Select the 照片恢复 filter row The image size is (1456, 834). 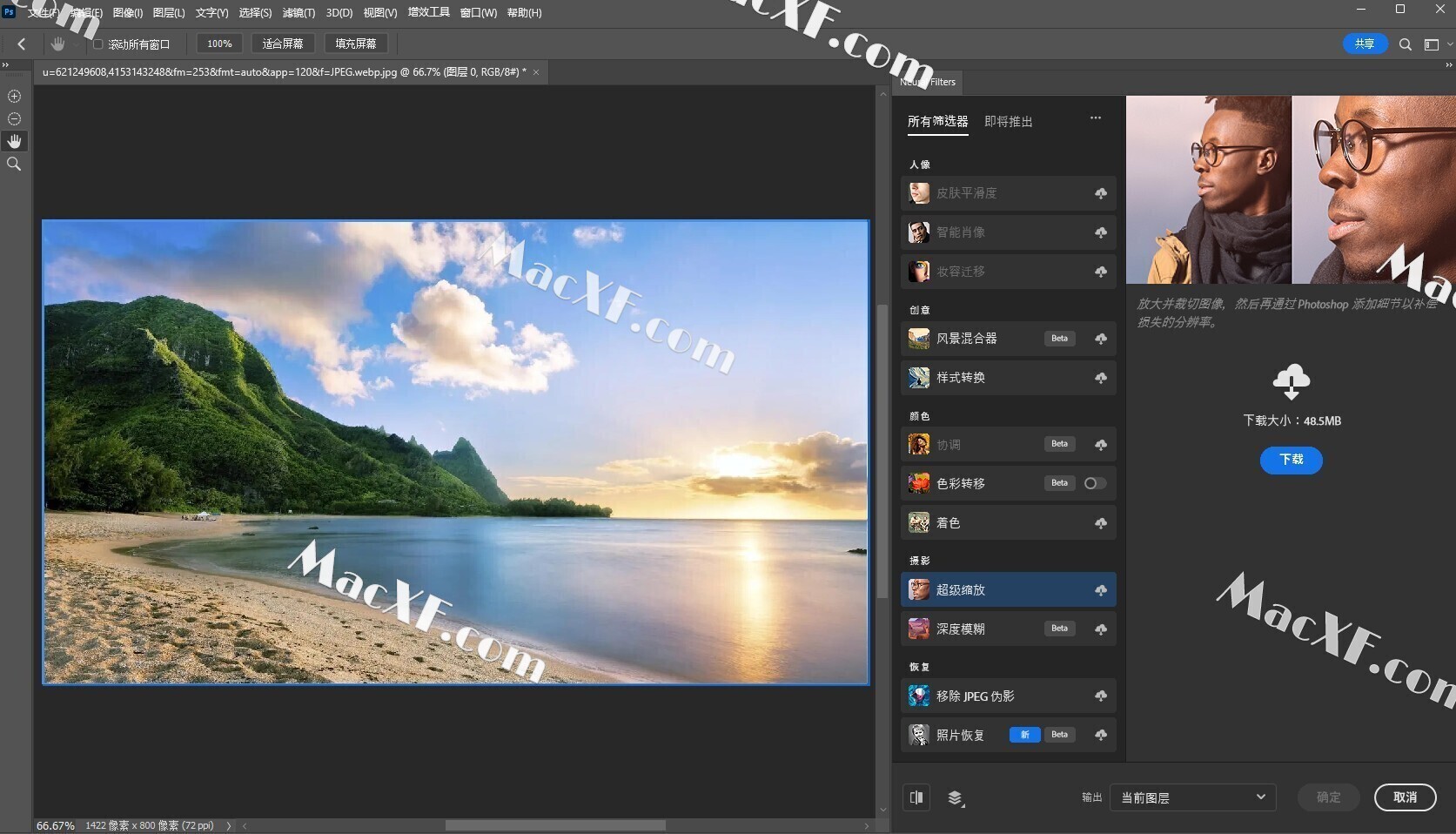(1008, 736)
